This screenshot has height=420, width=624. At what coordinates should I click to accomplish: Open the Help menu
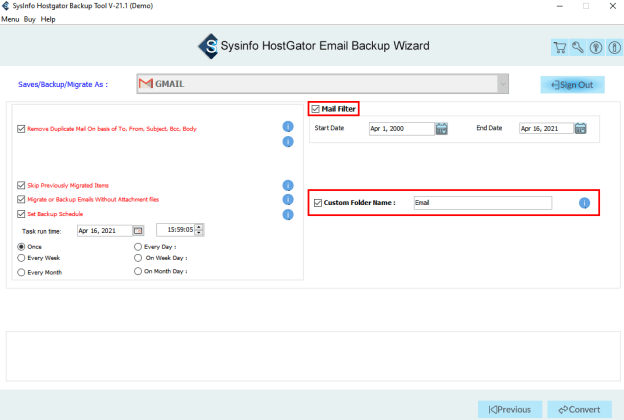coord(48,19)
